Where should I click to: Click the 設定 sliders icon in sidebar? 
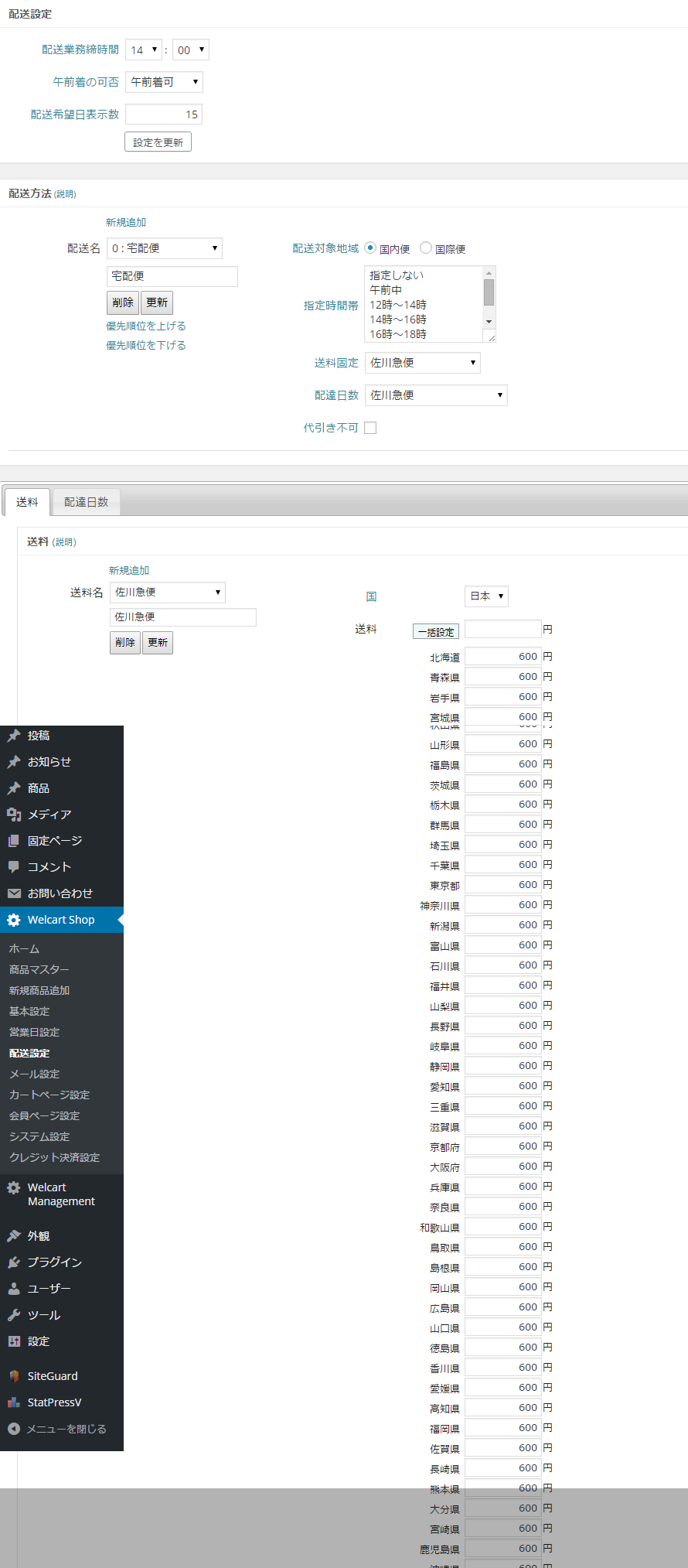[14, 1341]
